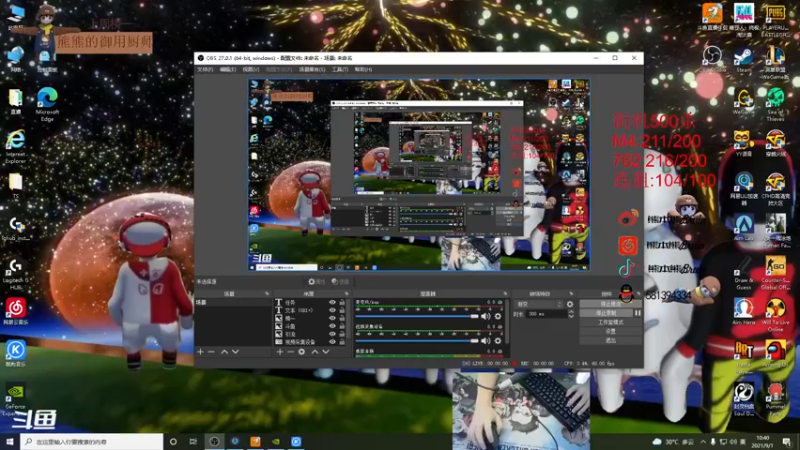Open transition properties gear in 转场特效 panel
The width and height of the screenshot is (800, 450).
tap(570, 304)
